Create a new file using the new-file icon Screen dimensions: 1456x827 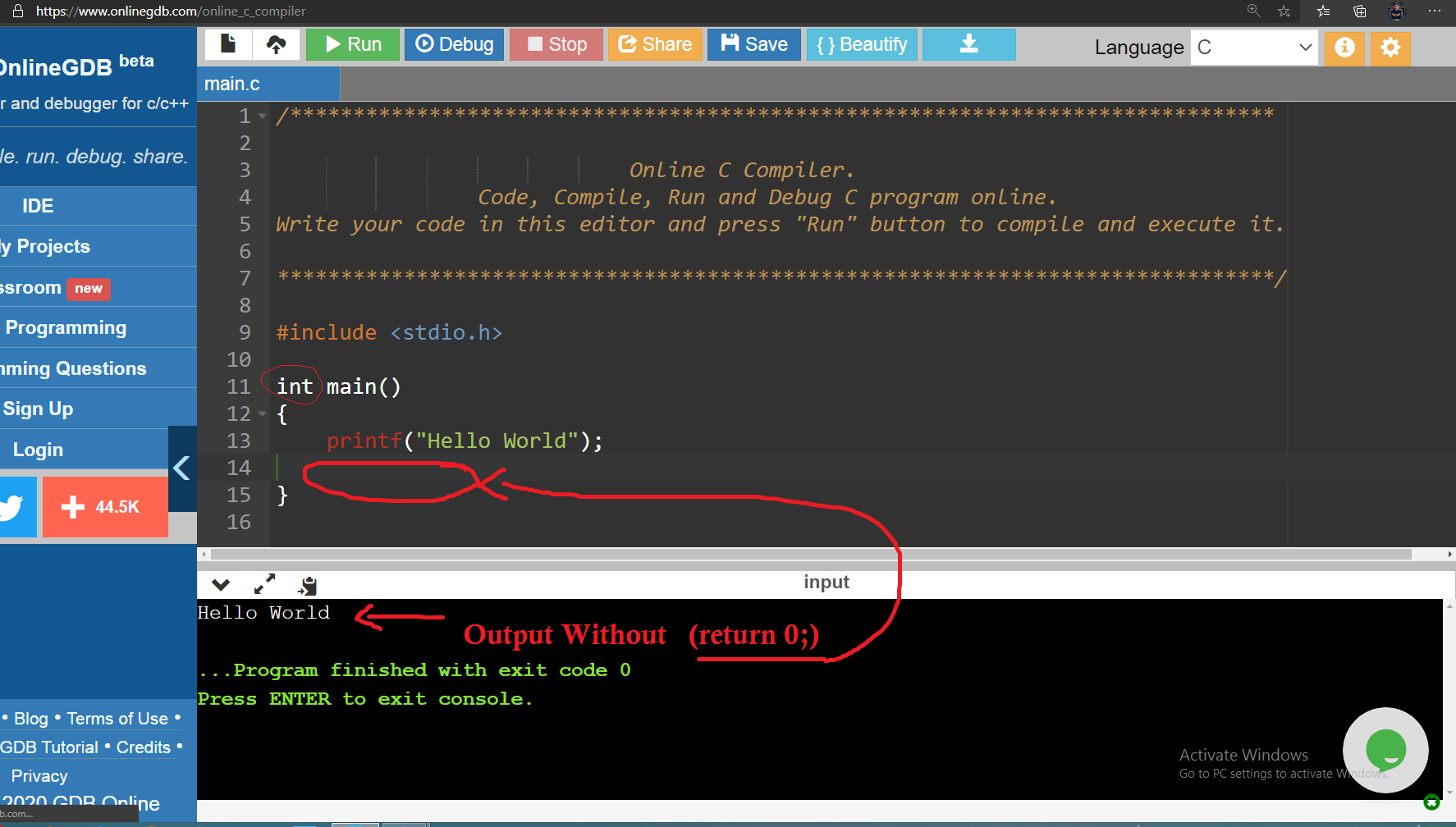[227, 44]
